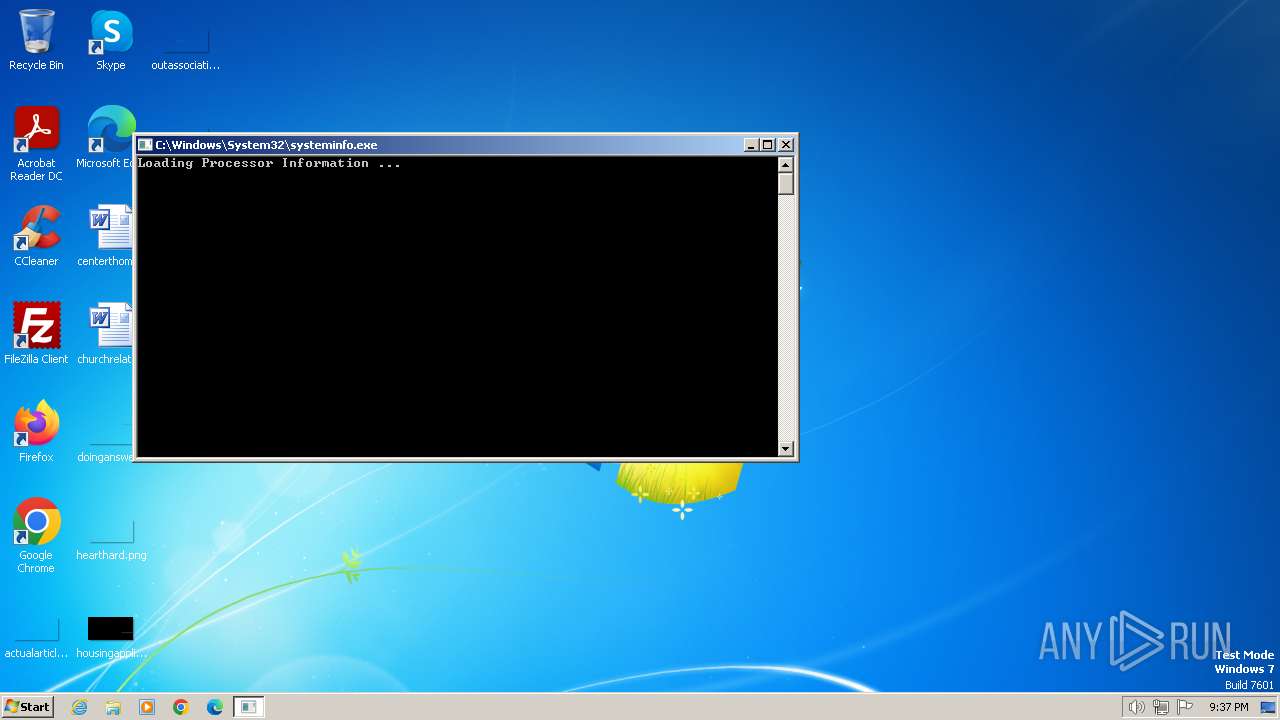The image size is (1280, 720).
Task: Open Microsoft Edge desktop shortcut
Action: pyautogui.click(x=108, y=138)
